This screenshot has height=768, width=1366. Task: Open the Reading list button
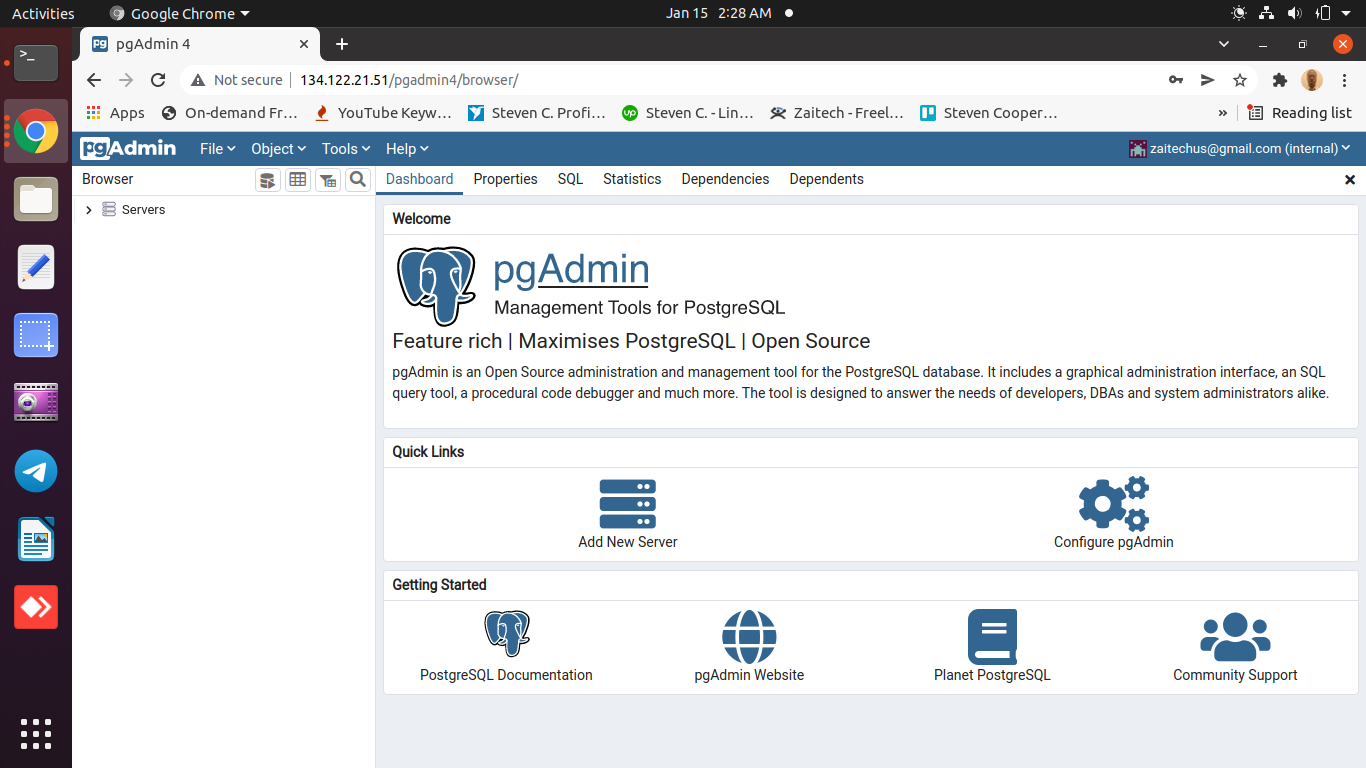(x=1299, y=113)
